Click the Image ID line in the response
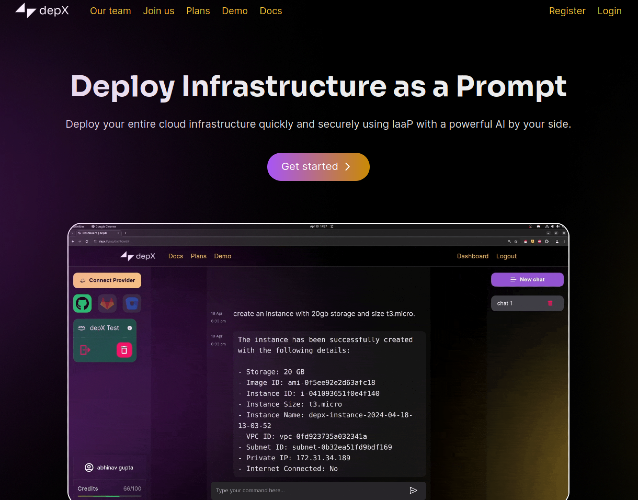The height and width of the screenshot is (500, 638). pyautogui.click(x=307, y=383)
